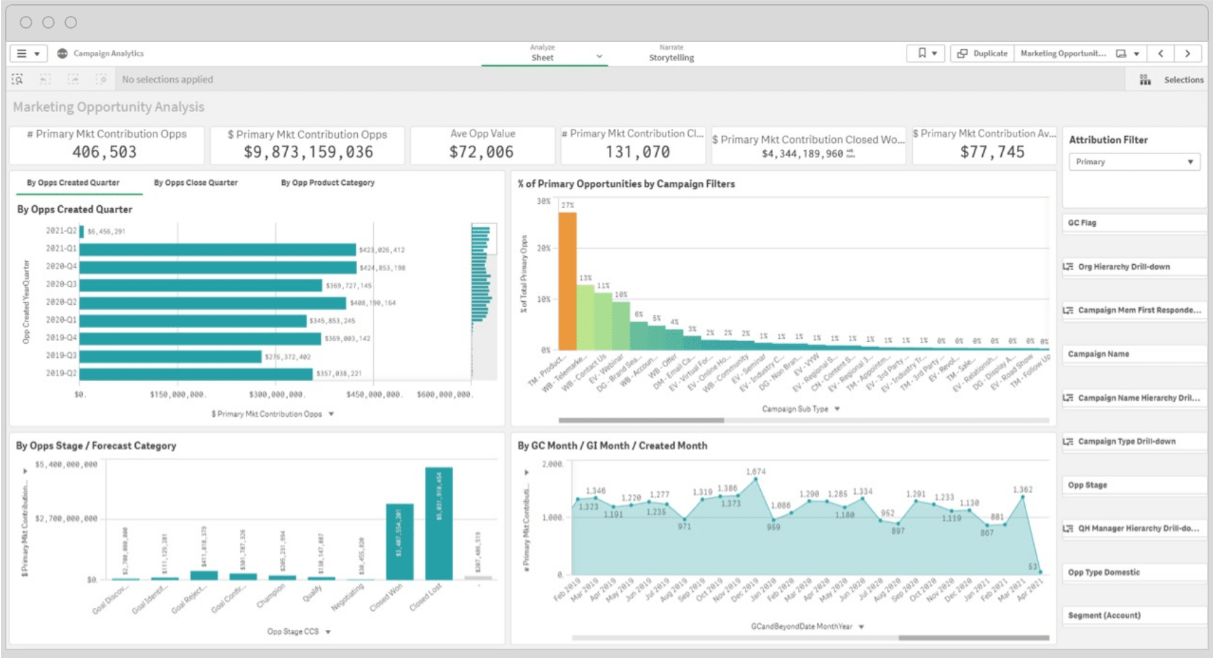1213x659 pixels.
Task: Click the Campaign Analytics app icon
Action: pos(63,53)
